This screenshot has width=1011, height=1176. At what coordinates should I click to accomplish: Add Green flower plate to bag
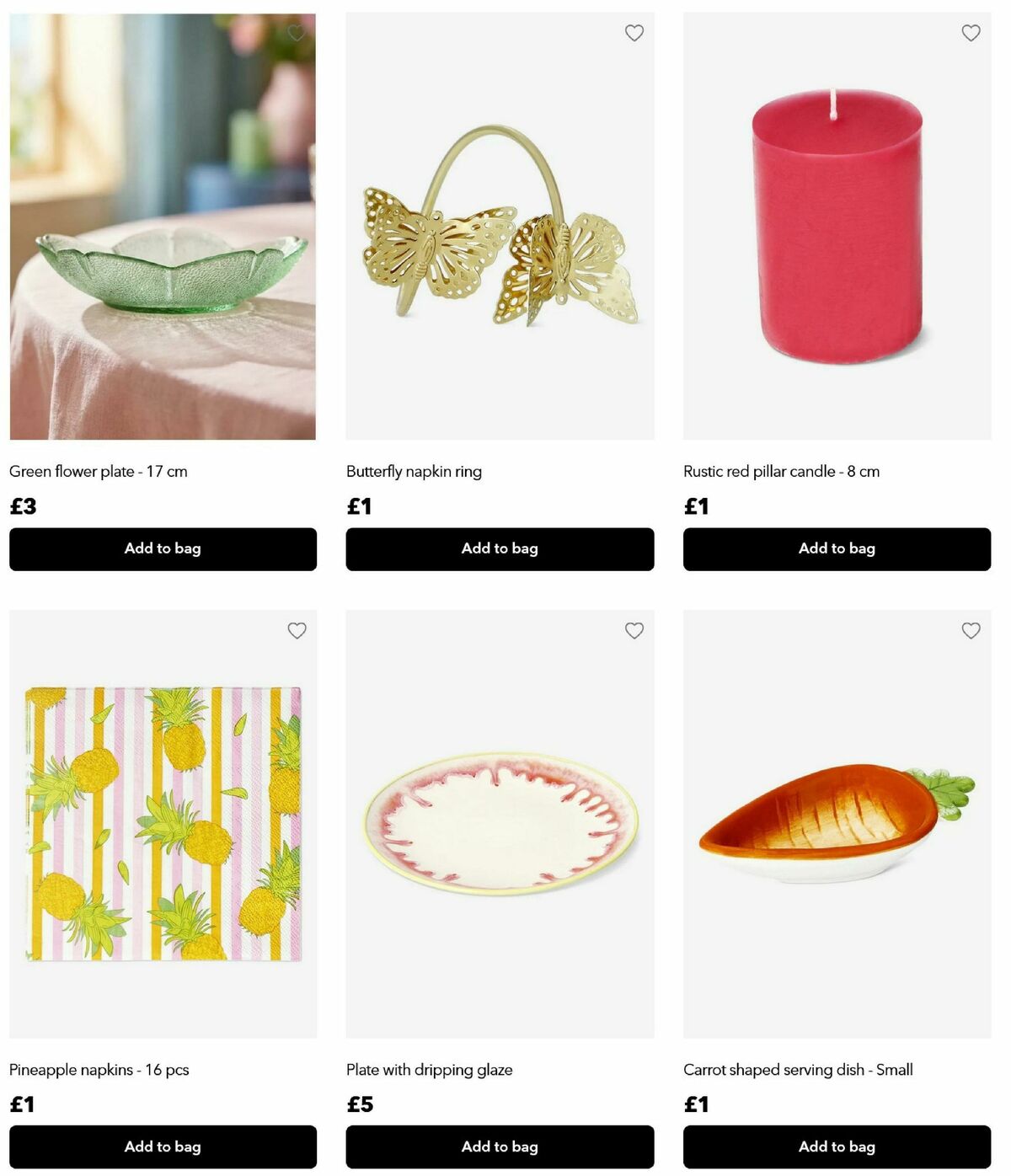pyautogui.click(x=163, y=549)
